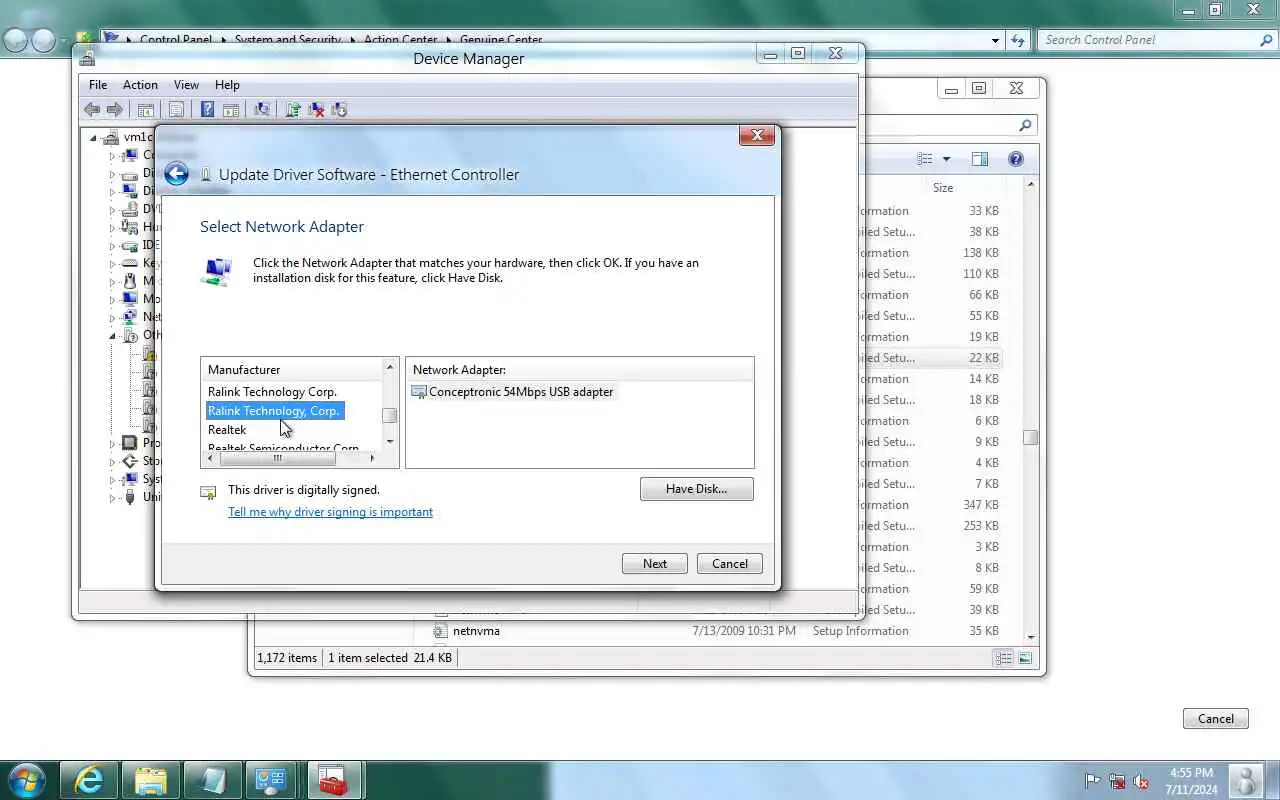Expand System devices node in device tree

112,479
